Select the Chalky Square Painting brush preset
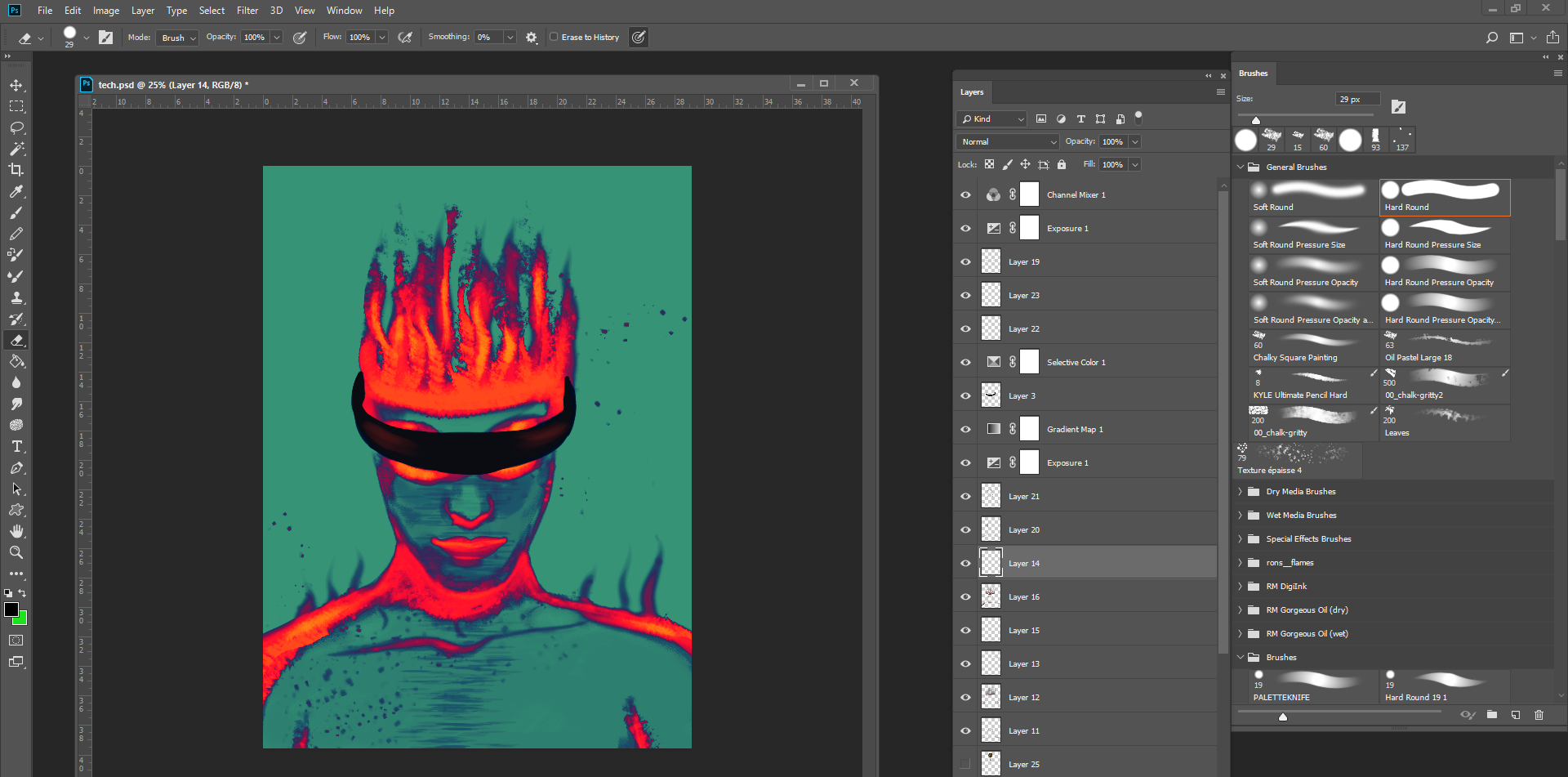 [x=1305, y=347]
